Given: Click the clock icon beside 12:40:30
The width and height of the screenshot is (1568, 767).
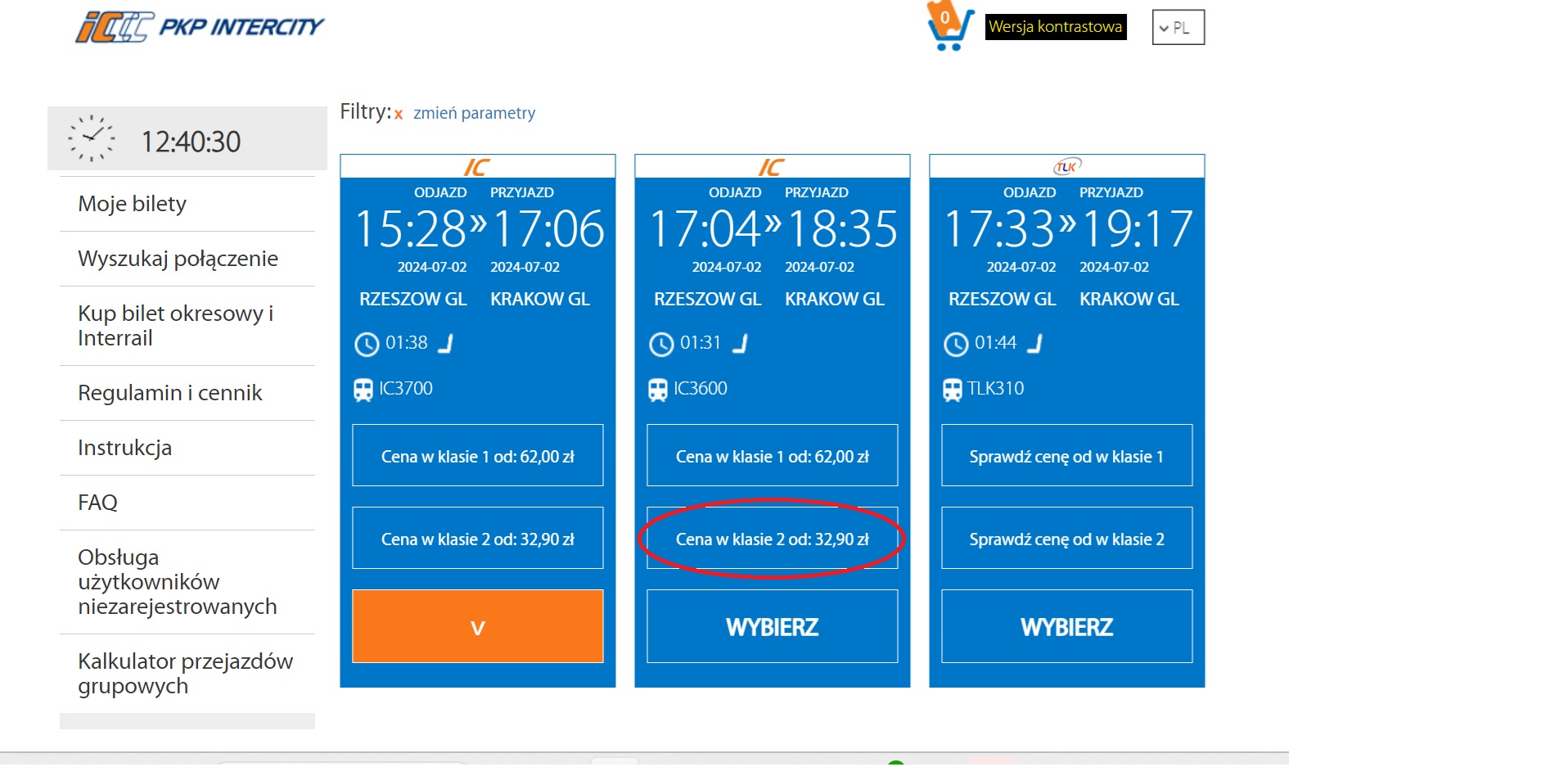Looking at the screenshot, I should tap(92, 138).
